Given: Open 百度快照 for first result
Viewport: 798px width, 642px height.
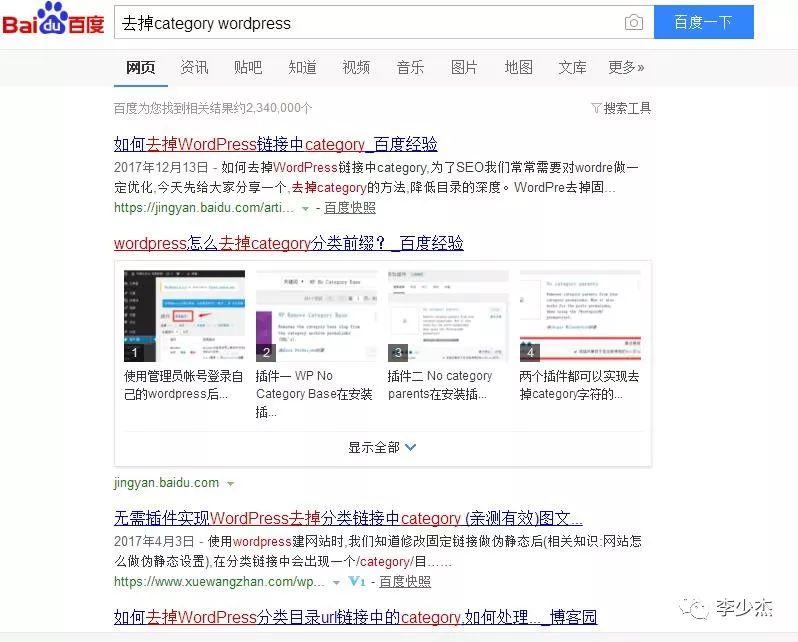Looking at the screenshot, I should pos(350,208).
